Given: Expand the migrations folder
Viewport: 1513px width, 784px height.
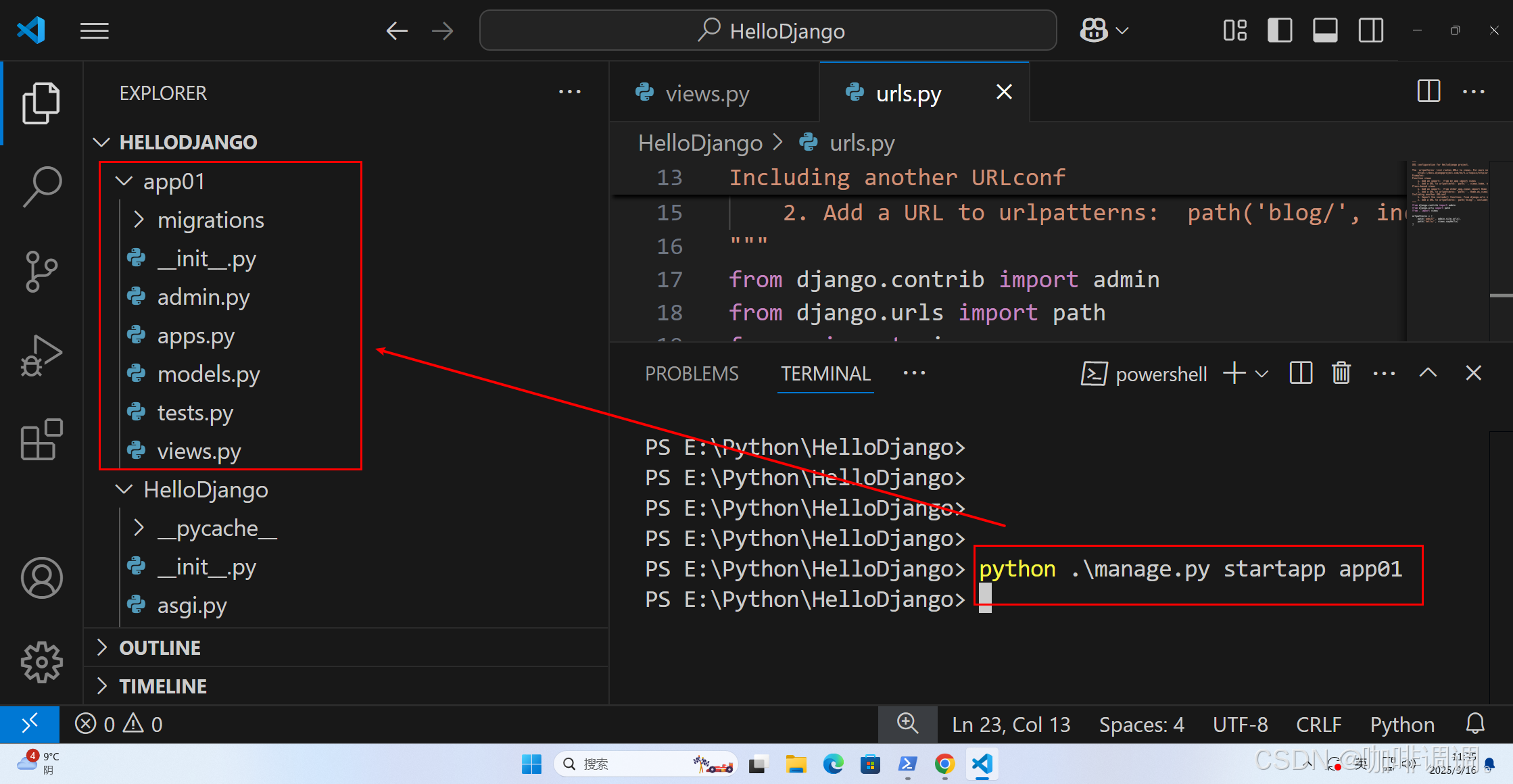Looking at the screenshot, I should coord(210,220).
